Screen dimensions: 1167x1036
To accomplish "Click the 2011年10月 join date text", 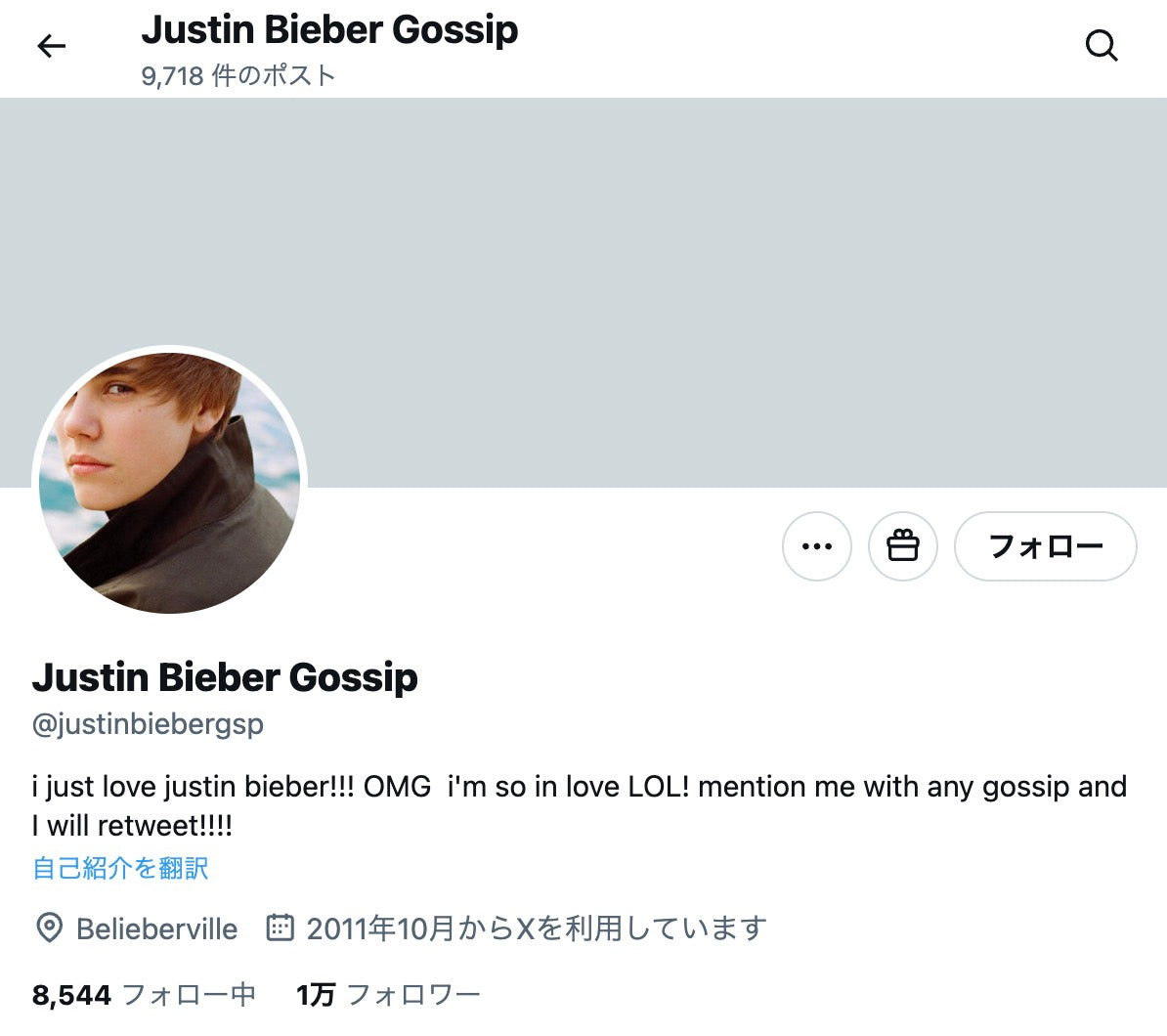I will [536, 928].
